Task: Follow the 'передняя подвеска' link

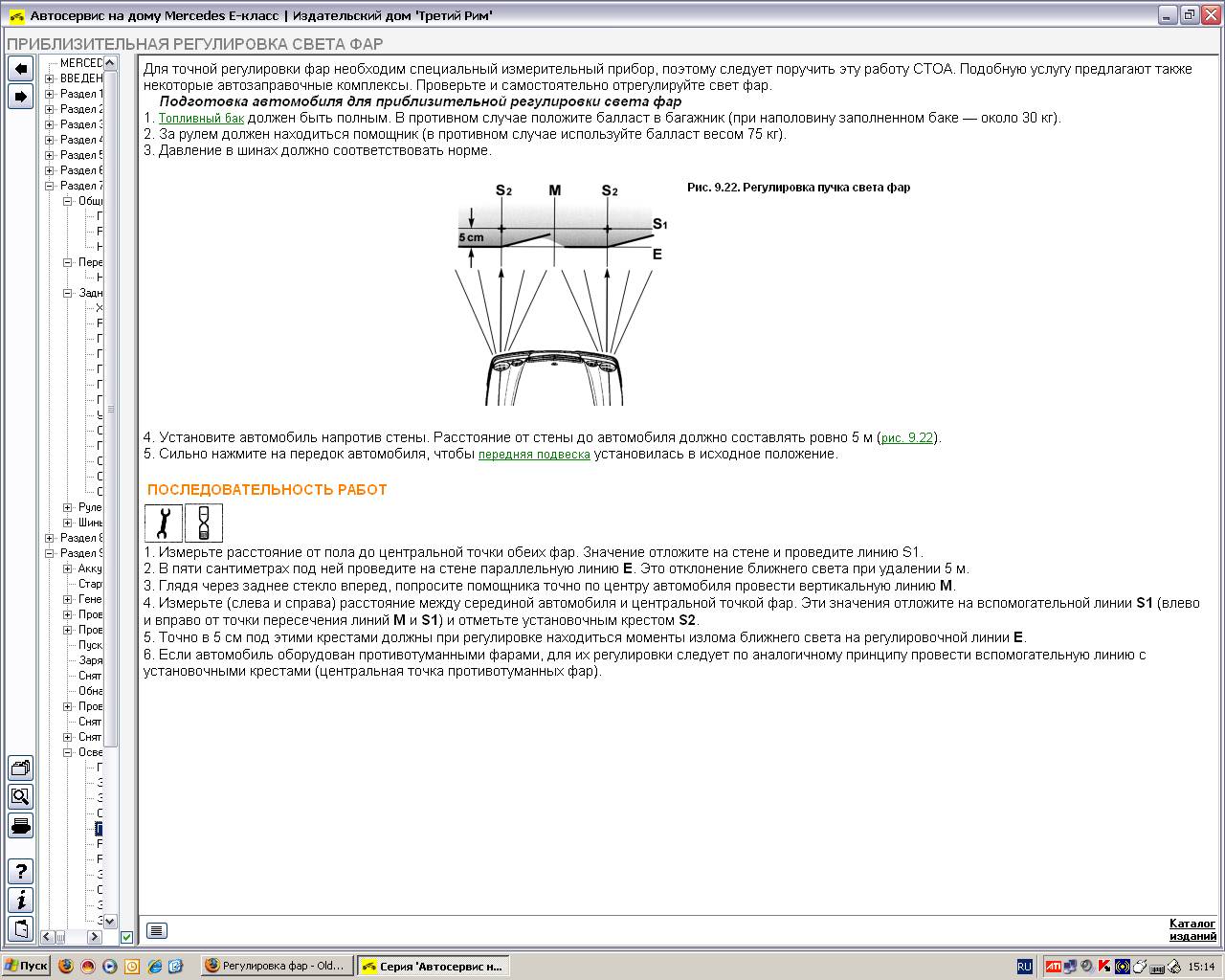Action: tap(534, 454)
